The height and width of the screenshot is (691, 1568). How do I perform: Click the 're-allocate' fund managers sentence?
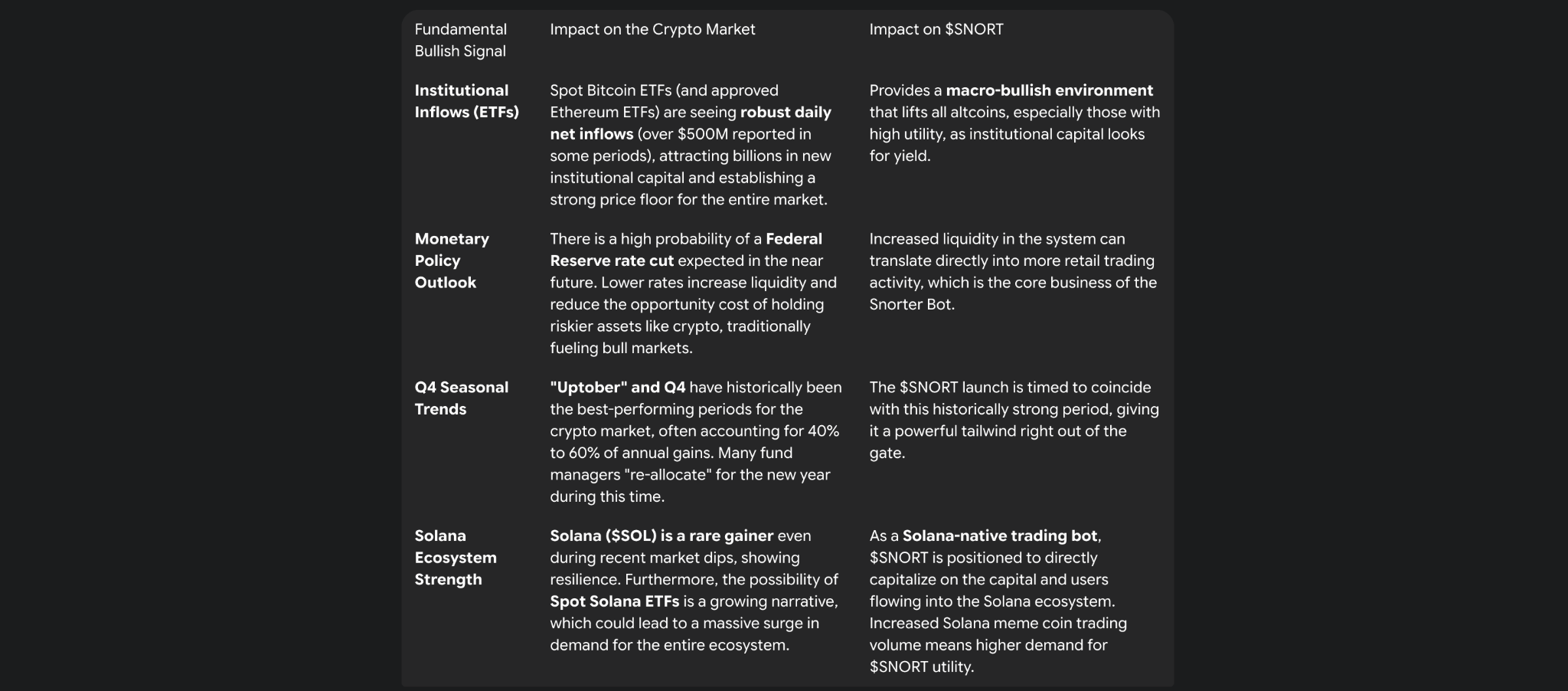click(x=689, y=475)
